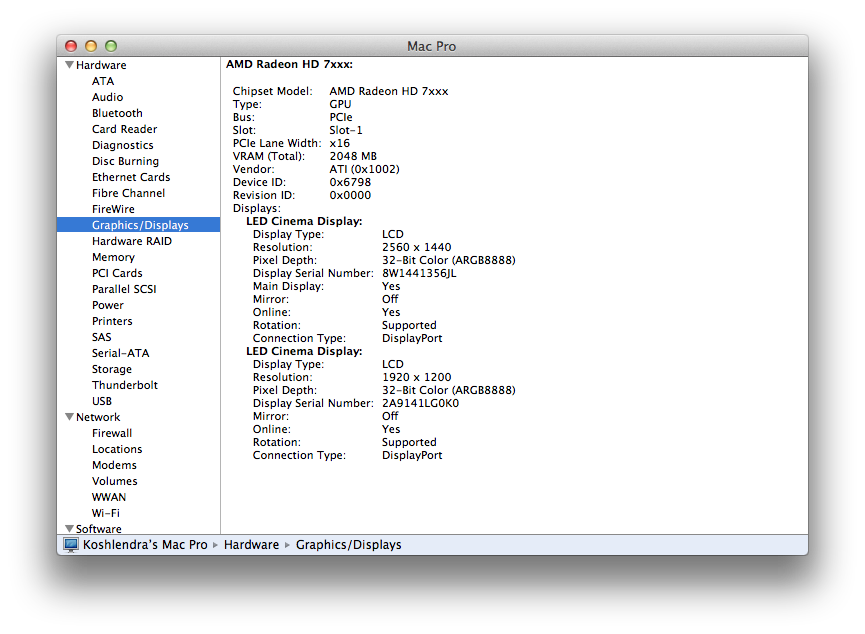Image resolution: width=865 pixels, height=634 pixels.
Task: Select Printers in the sidebar
Action: coord(113,321)
